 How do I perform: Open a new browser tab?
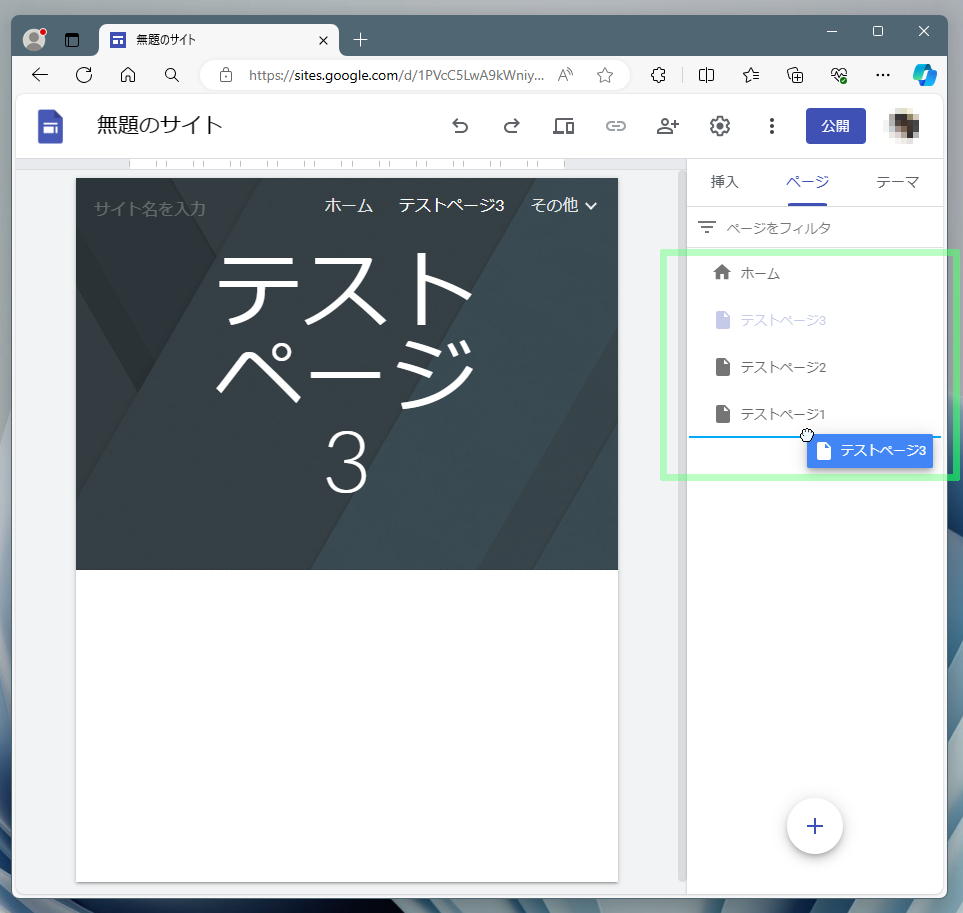(361, 40)
